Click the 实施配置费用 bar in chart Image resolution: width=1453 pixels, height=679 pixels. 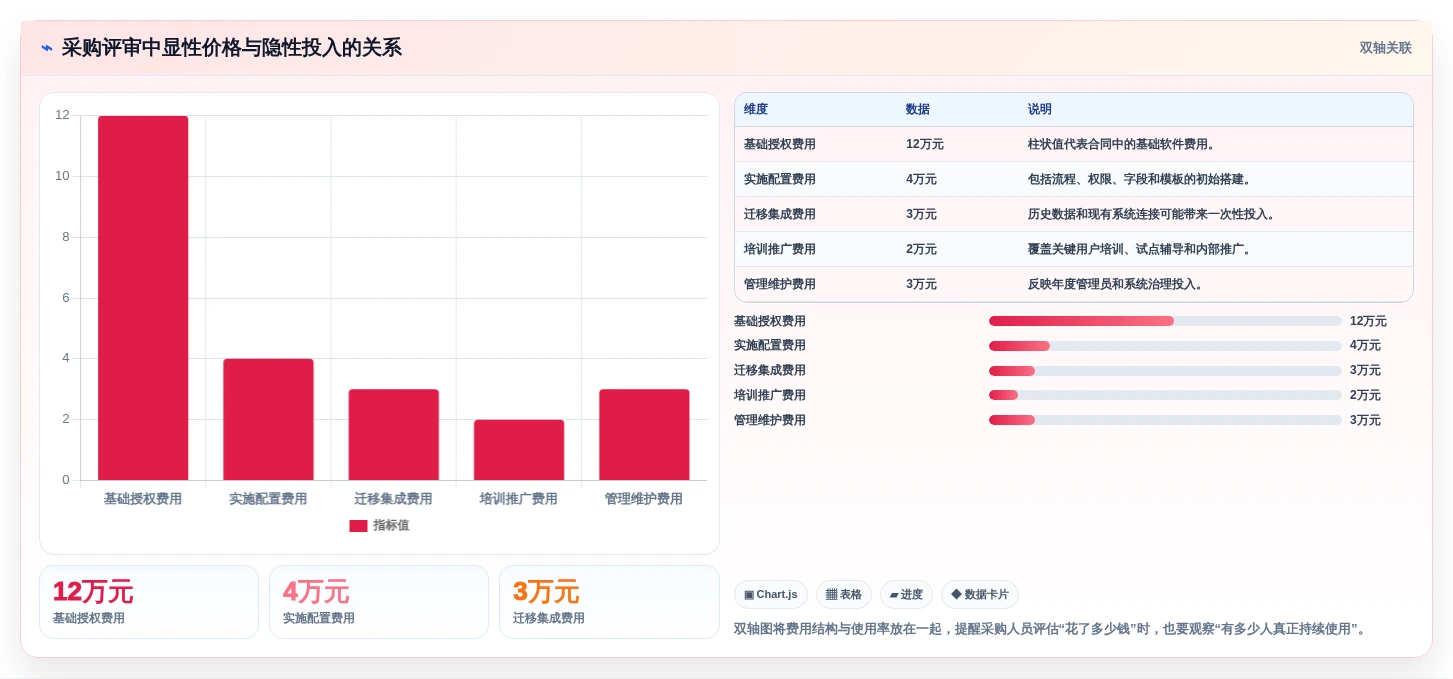click(x=268, y=419)
